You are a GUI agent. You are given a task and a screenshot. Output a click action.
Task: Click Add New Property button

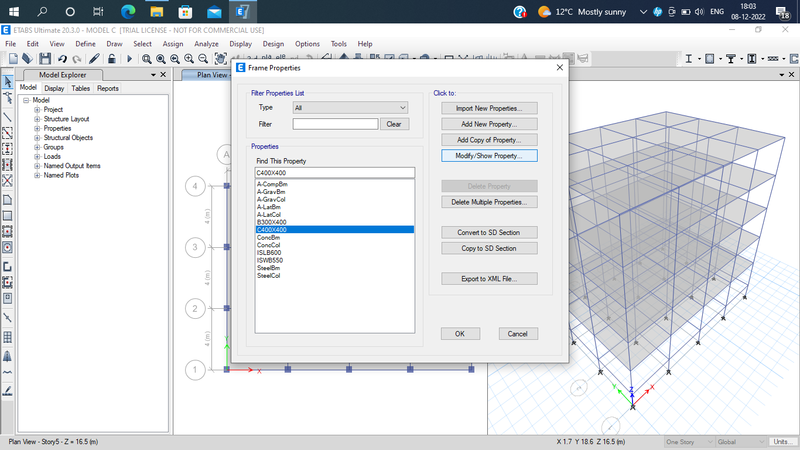(x=489, y=124)
